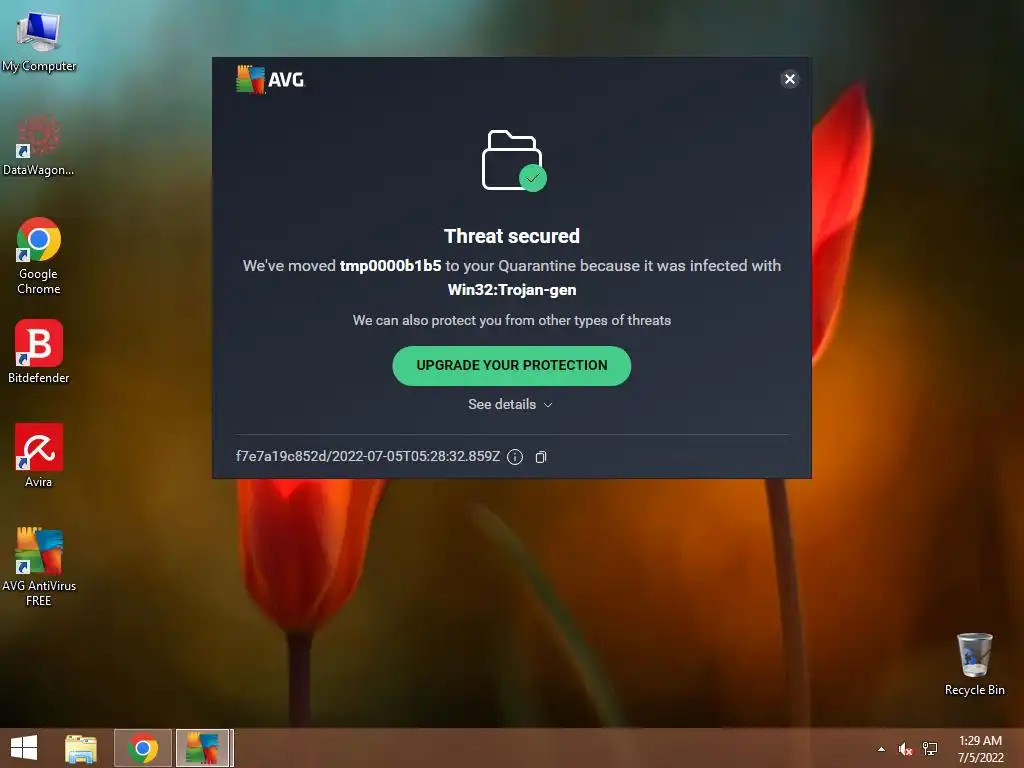Click the info icon beside the timestamp
The image size is (1024, 768).
pyautogui.click(x=515, y=456)
